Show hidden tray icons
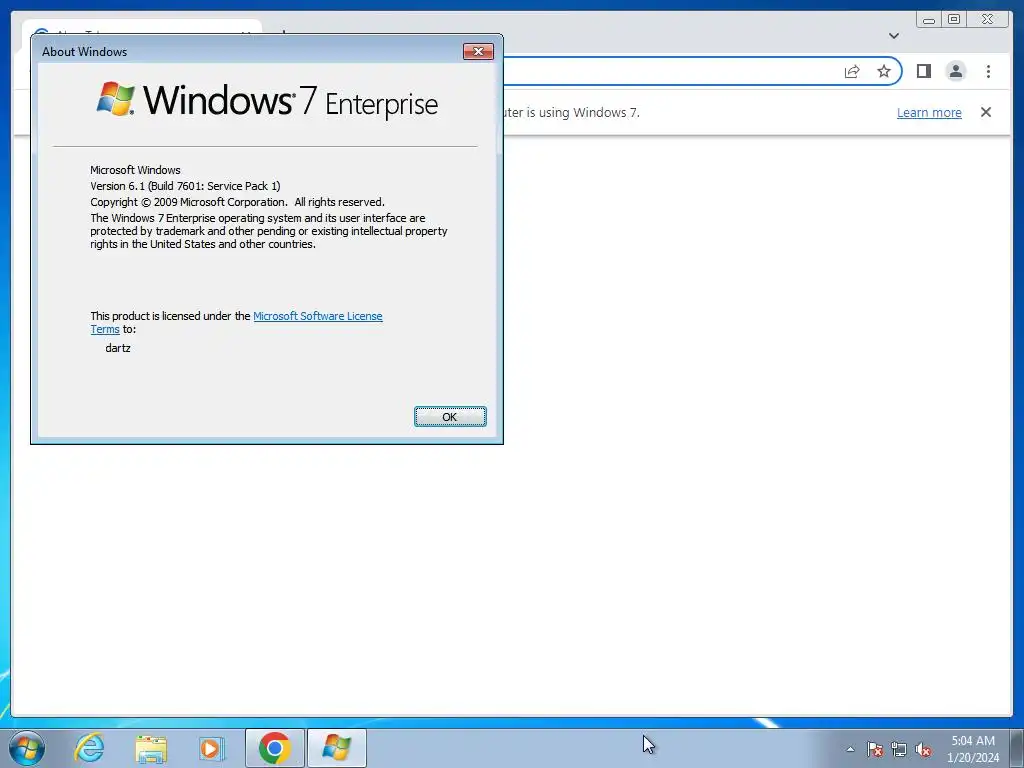The height and width of the screenshot is (768, 1024). 850,749
